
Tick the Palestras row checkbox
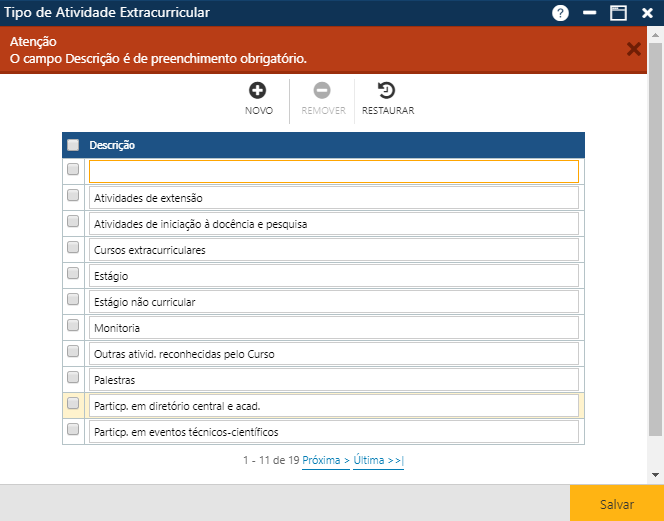[x=73, y=377]
